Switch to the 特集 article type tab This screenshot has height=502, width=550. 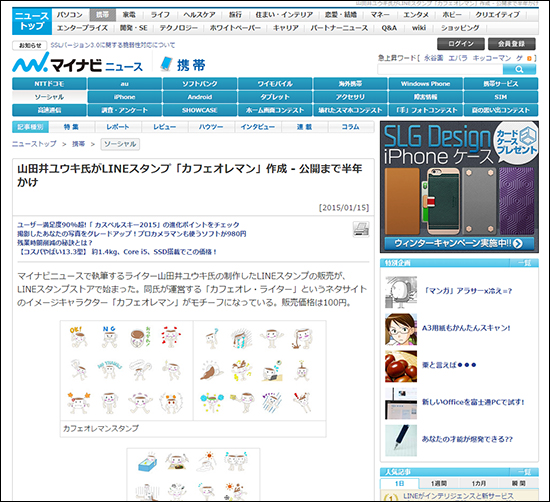pyautogui.click(x=71, y=127)
